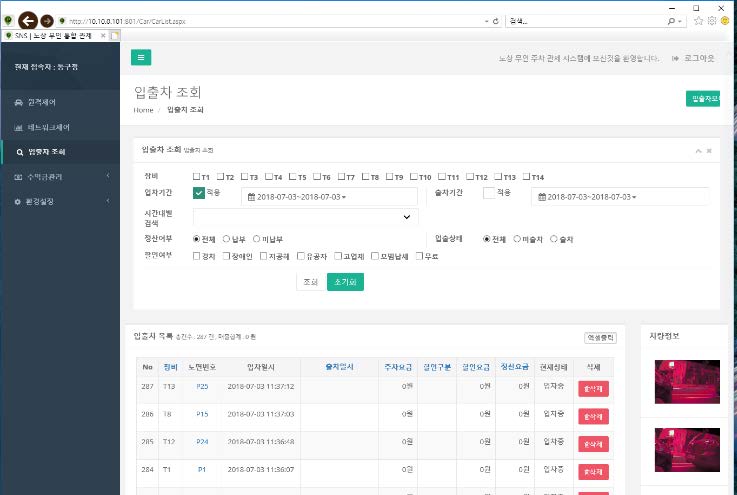Click the green hamburger menu toggle button

click(x=141, y=58)
